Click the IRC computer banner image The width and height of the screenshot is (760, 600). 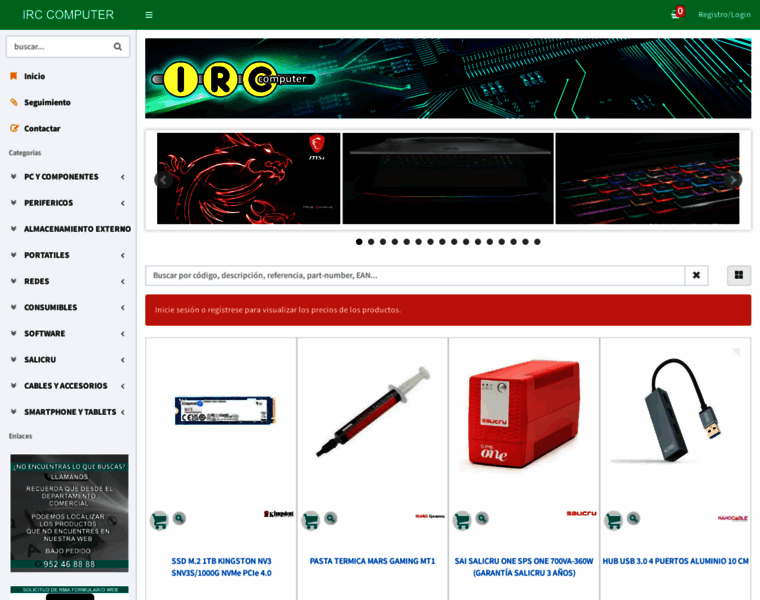click(x=448, y=79)
